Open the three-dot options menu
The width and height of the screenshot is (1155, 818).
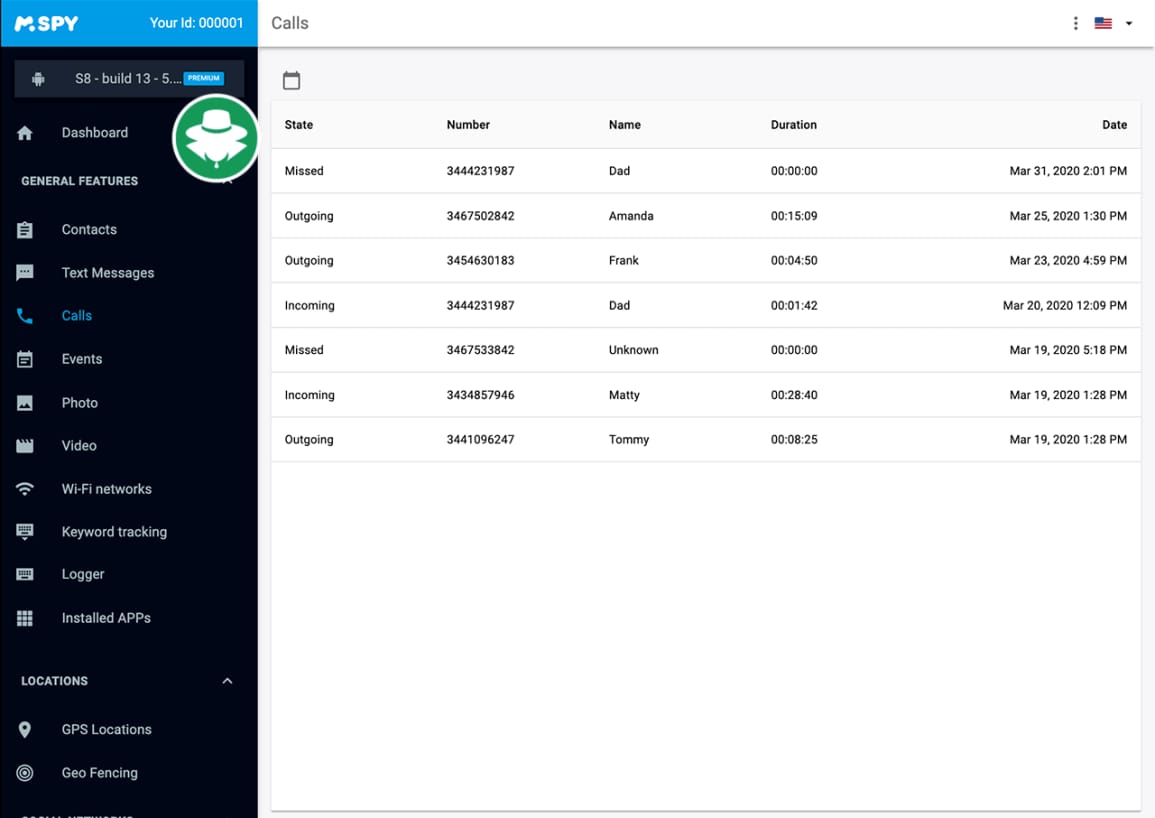1075,23
